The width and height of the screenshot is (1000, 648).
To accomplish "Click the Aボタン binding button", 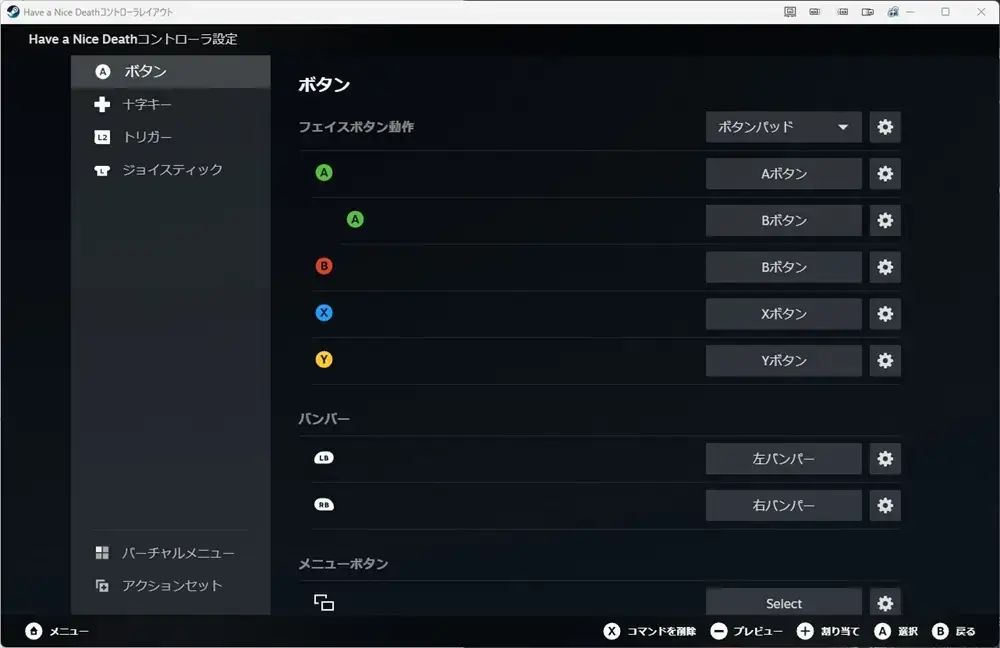I will point(783,173).
